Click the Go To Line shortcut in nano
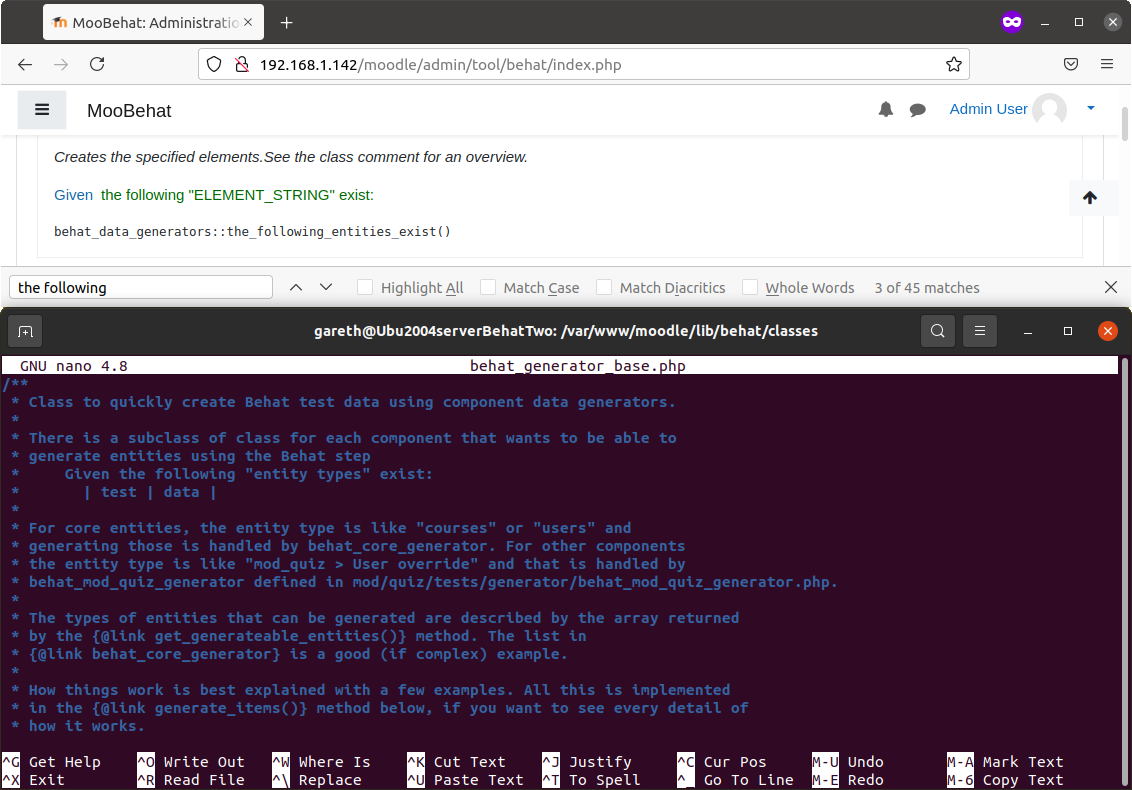Screen dimensions: 1132x790 (736, 780)
